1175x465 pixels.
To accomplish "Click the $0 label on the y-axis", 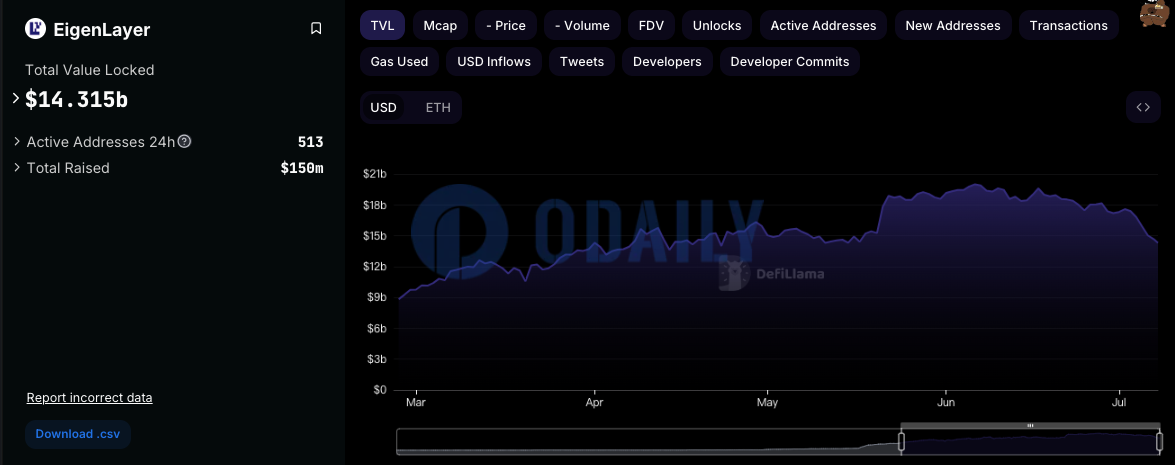I will 380,389.
